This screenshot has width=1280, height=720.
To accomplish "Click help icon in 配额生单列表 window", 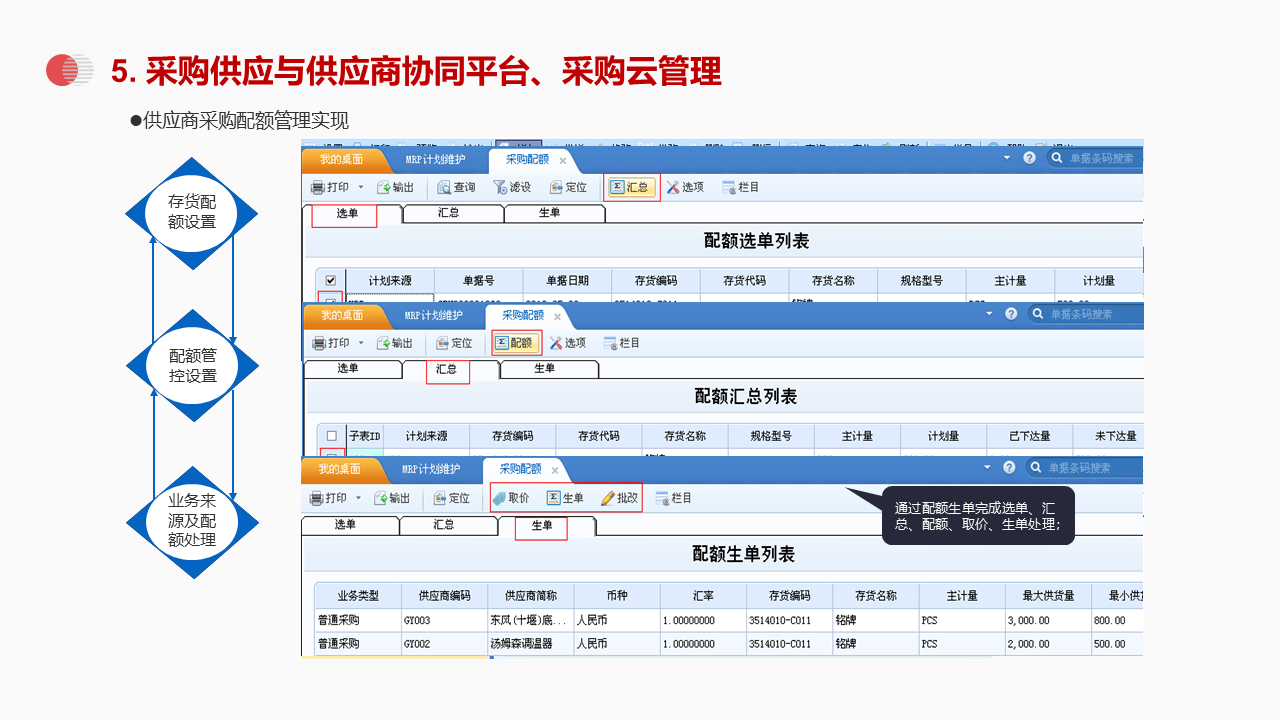I will [x=1009, y=468].
